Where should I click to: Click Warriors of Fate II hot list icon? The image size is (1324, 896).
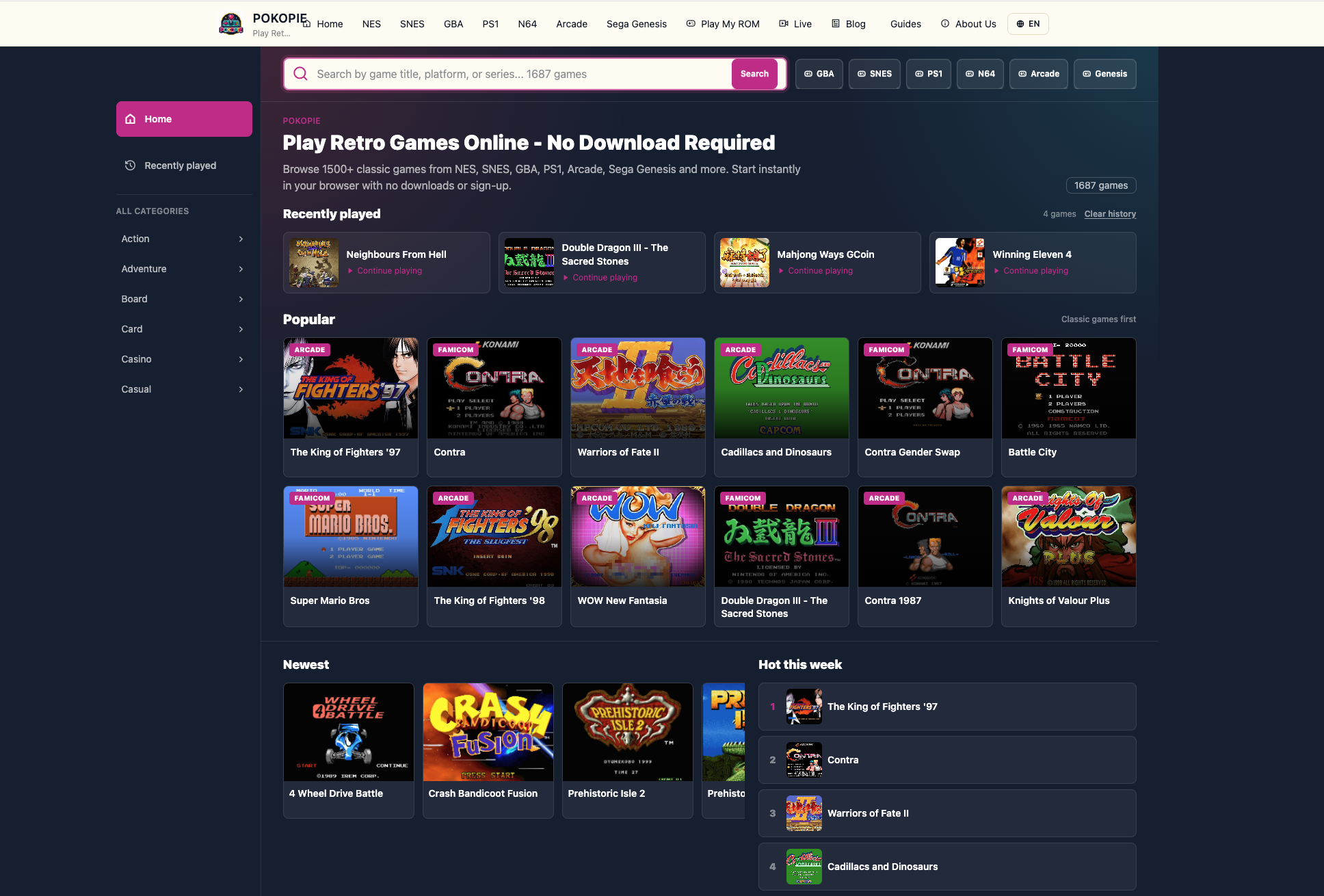(x=804, y=813)
